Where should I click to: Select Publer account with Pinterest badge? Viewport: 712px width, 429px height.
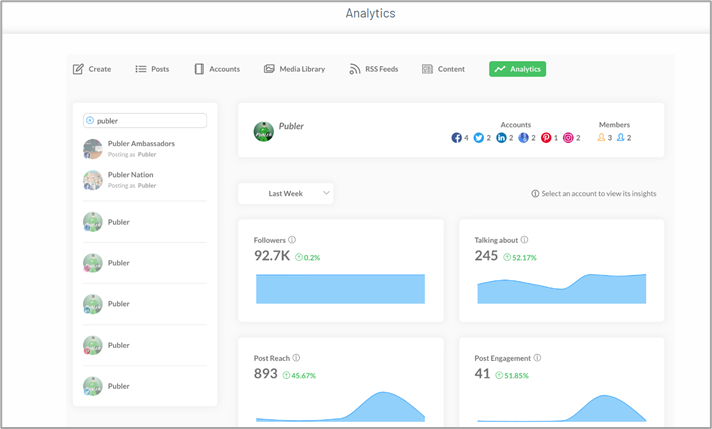pos(145,345)
